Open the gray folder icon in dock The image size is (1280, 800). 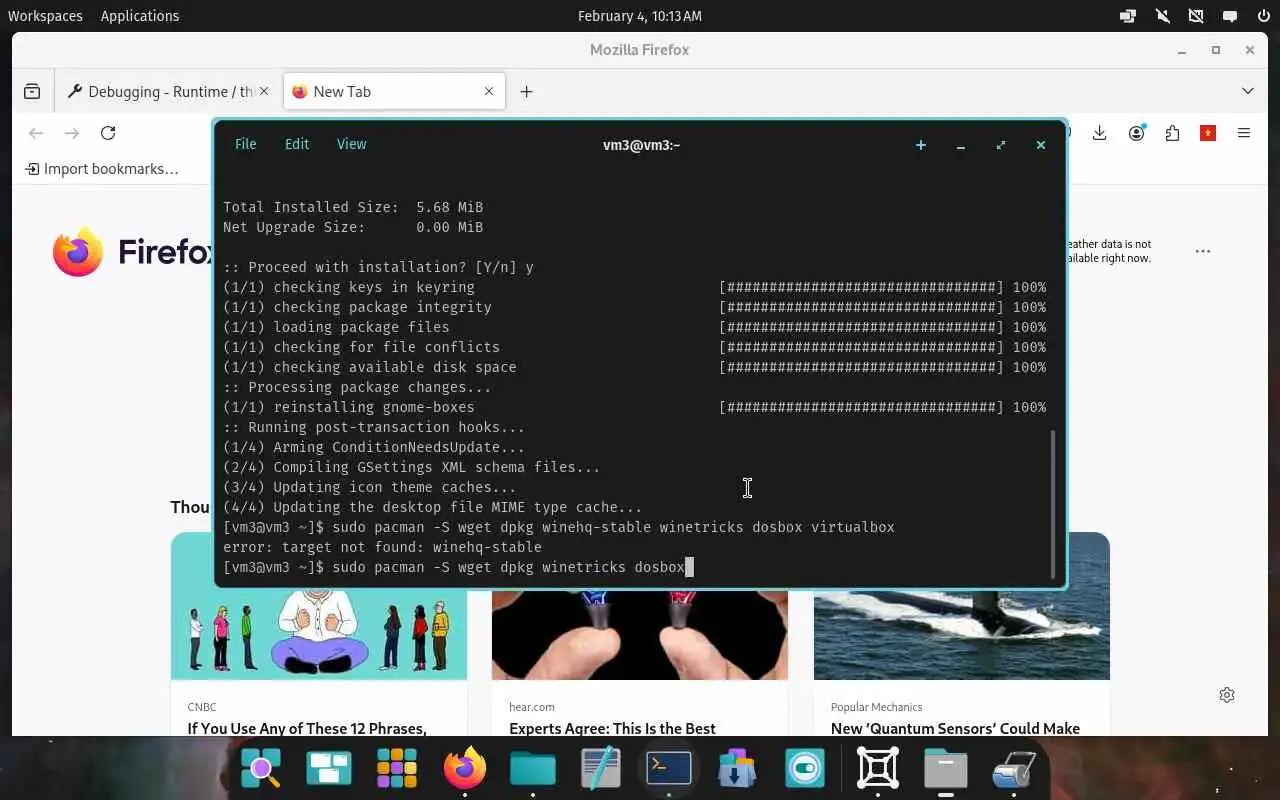946,768
